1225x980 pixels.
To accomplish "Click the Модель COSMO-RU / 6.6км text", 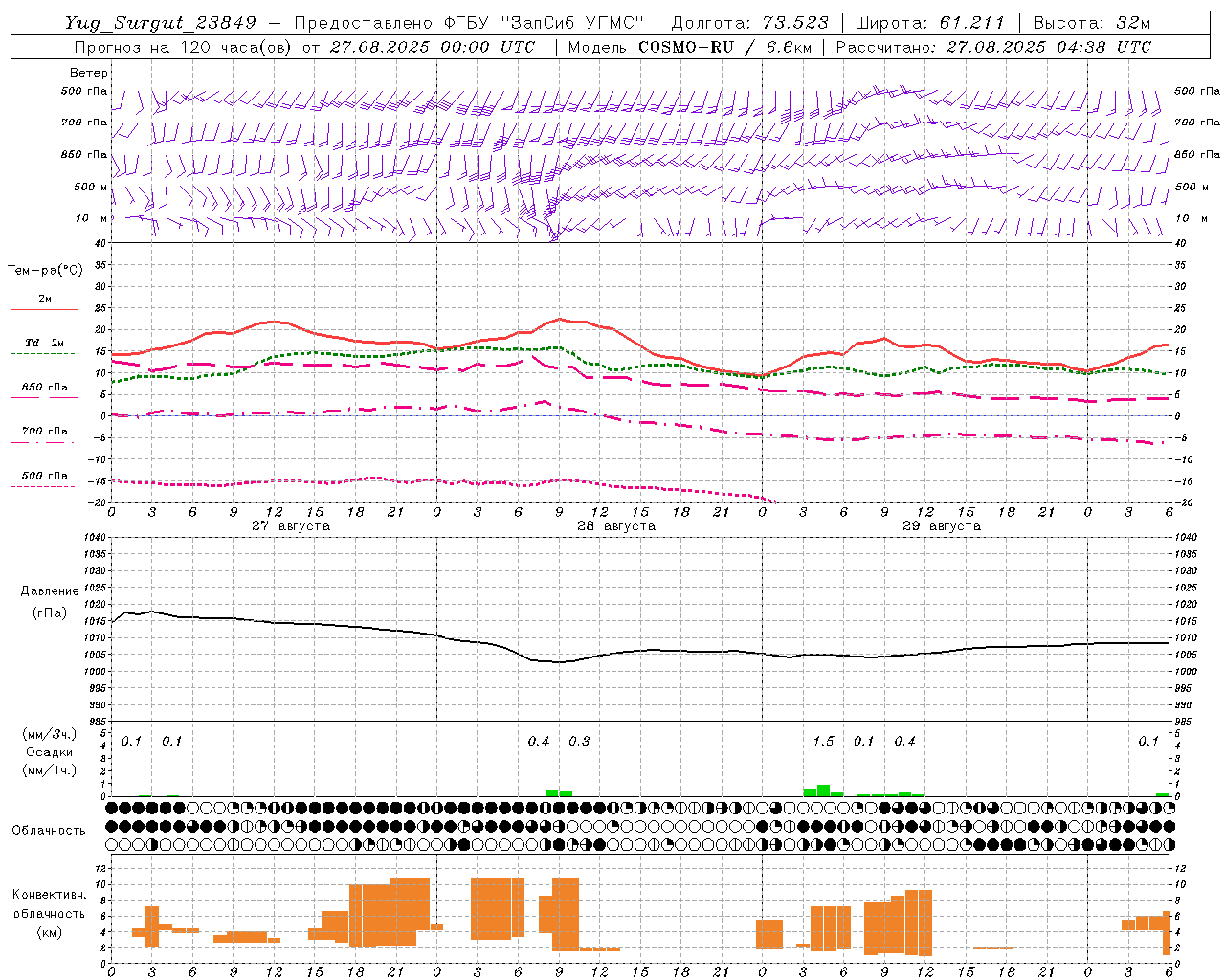I will [689, 47].
